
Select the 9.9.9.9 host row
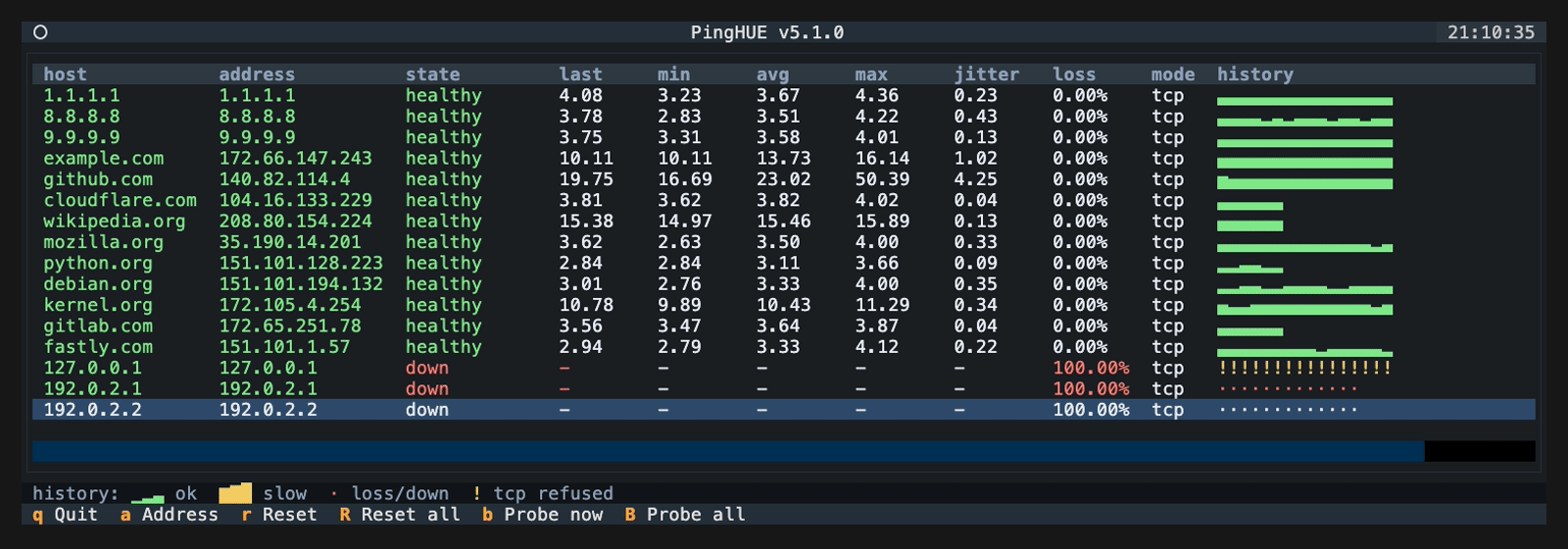click(784, 137)
